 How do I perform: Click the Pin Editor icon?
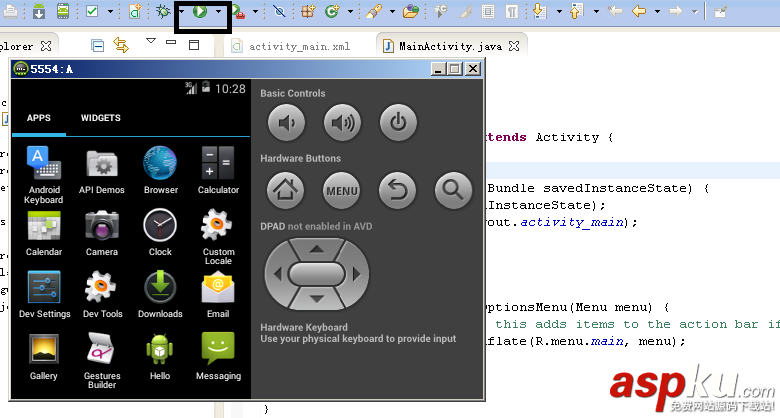[720, 12]
